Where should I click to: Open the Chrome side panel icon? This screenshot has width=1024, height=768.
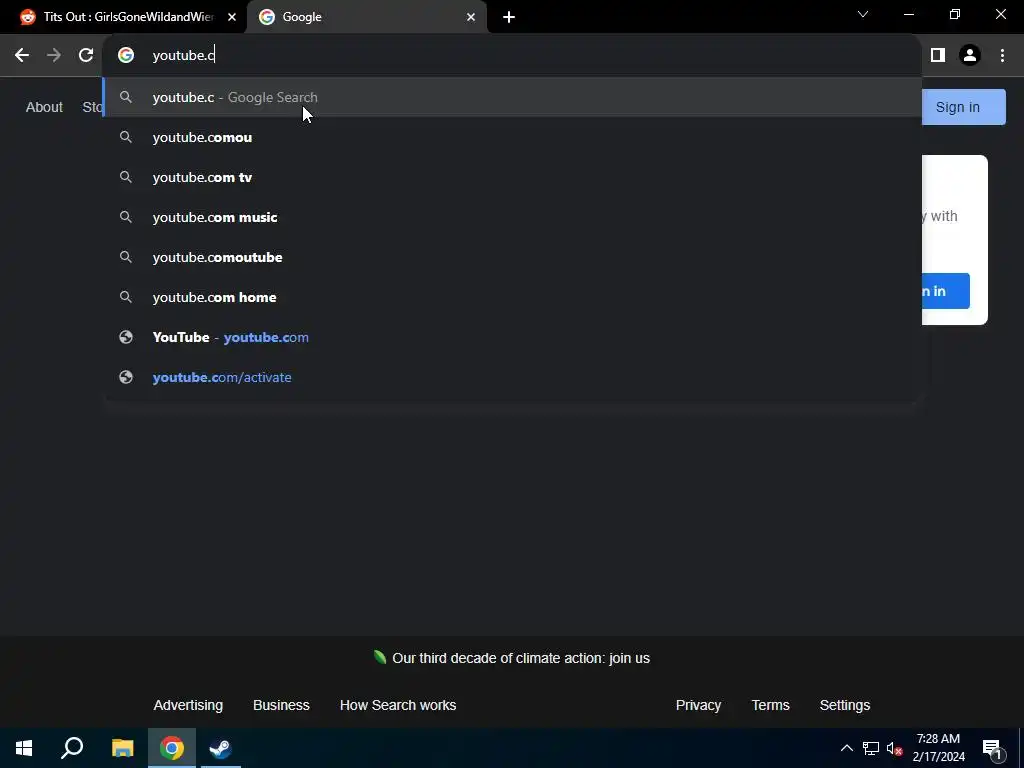tap(938, 56)
